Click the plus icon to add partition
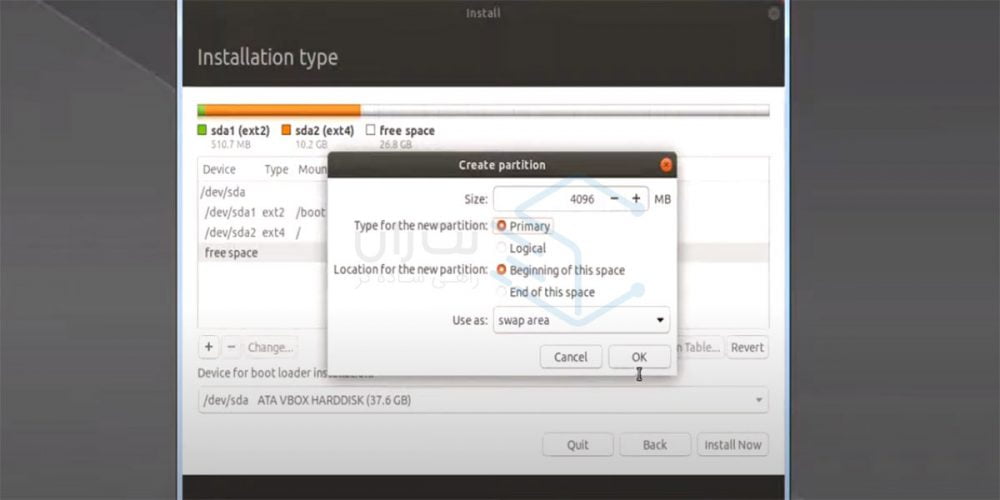 [x=209, y=347]
